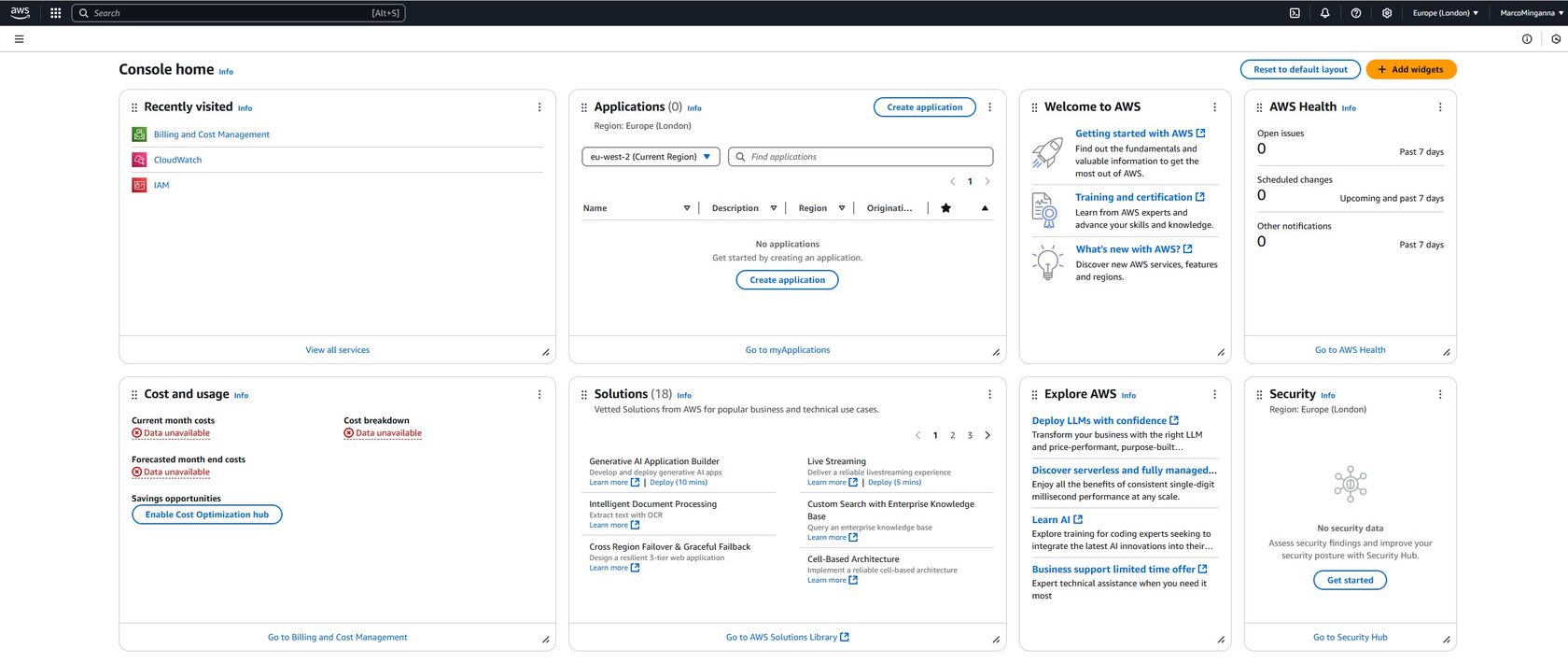Open the eu-west-2 (Current Region) selector
This screenshot has width=1568, height=663.
coord(651,157)
